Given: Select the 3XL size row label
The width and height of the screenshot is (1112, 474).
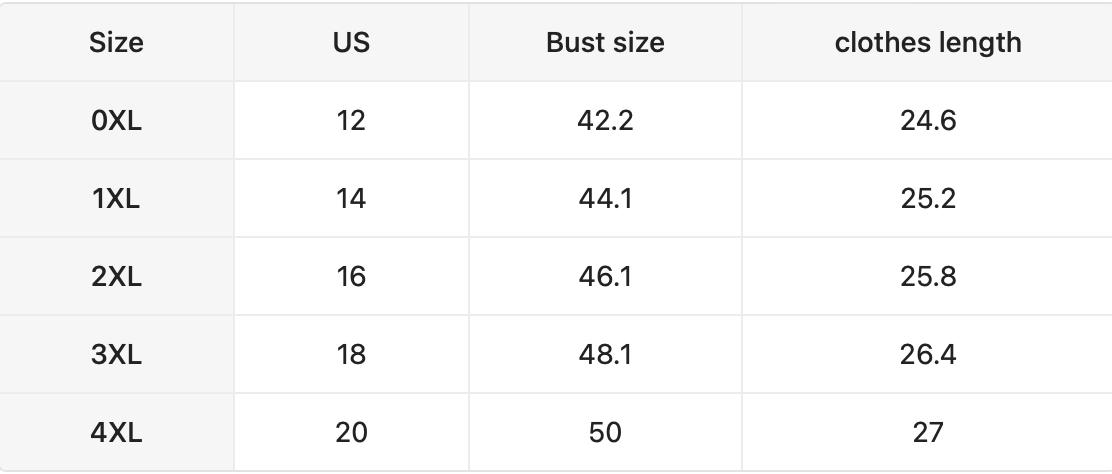Looking at the screenshot, I should tap(116, 354).
